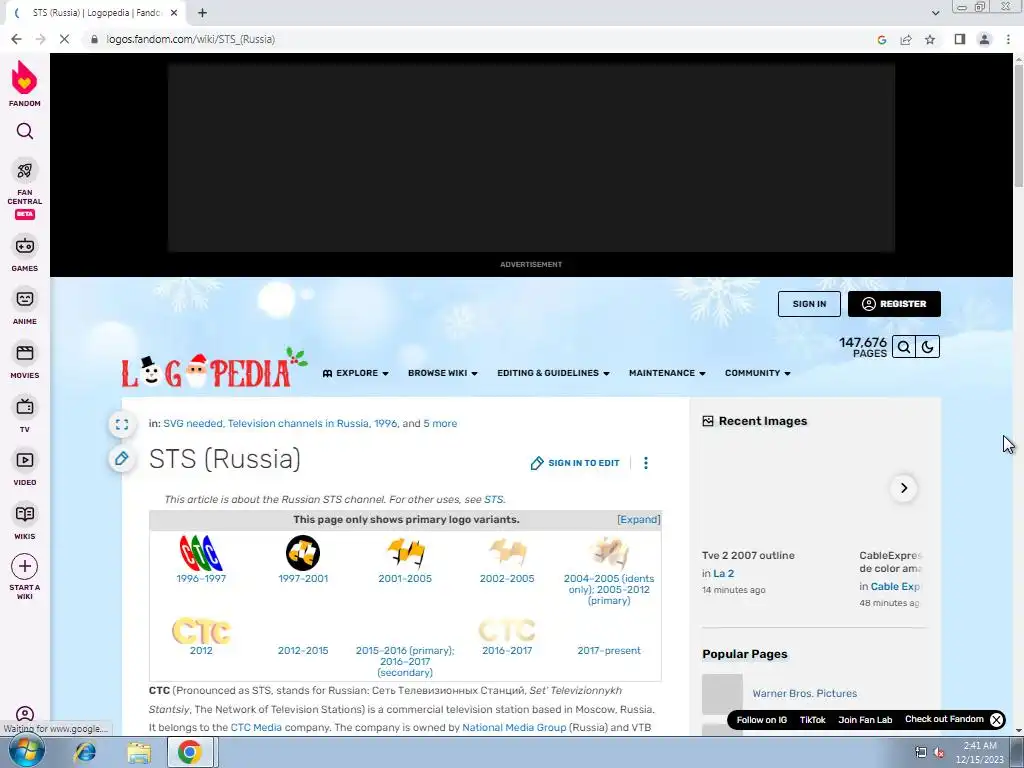Go to Video section in sidebar
This screenshot has width=1024, height=768.
25,468
